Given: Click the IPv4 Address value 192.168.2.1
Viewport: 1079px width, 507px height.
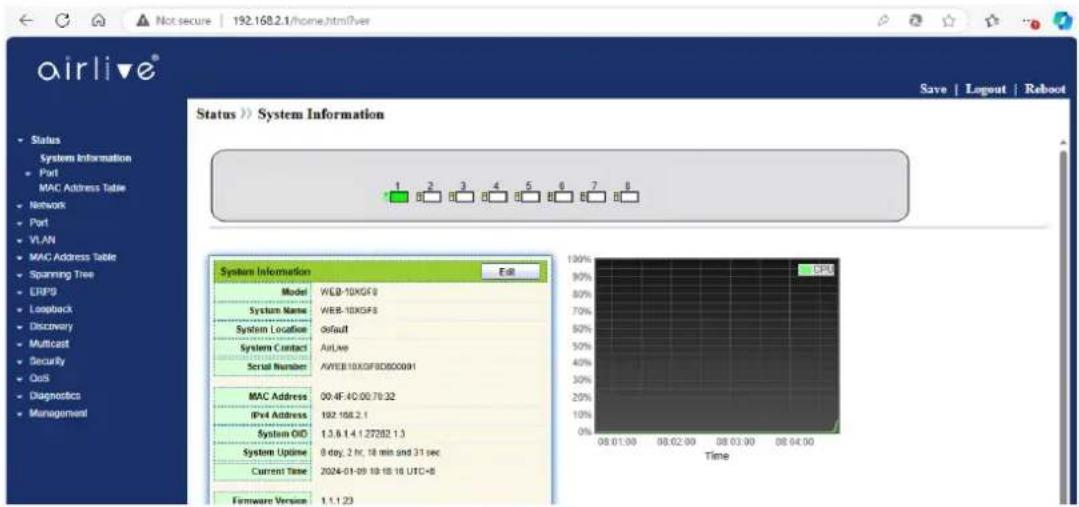Looking at the screenshot, I should 343,416.
